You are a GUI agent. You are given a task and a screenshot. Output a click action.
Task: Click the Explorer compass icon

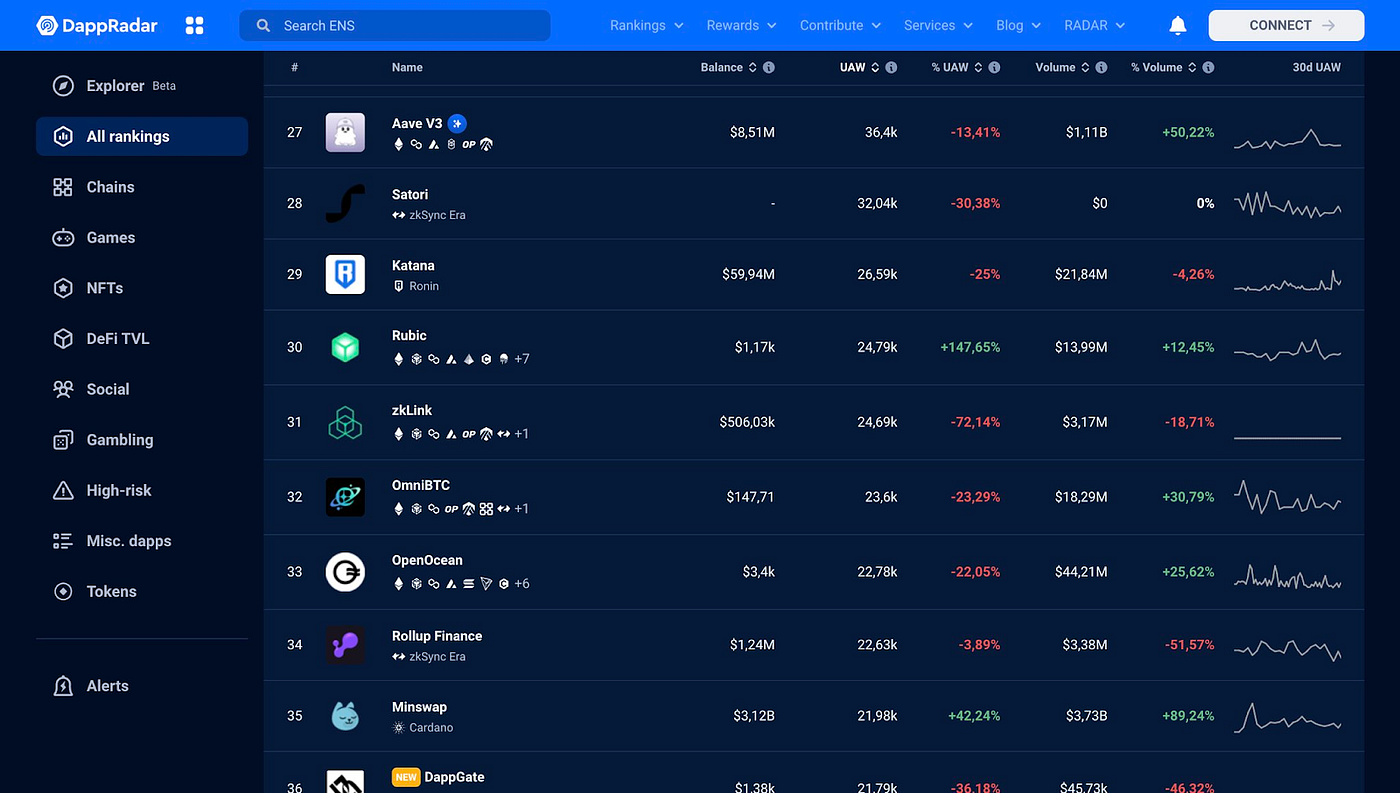pos(63,86)
